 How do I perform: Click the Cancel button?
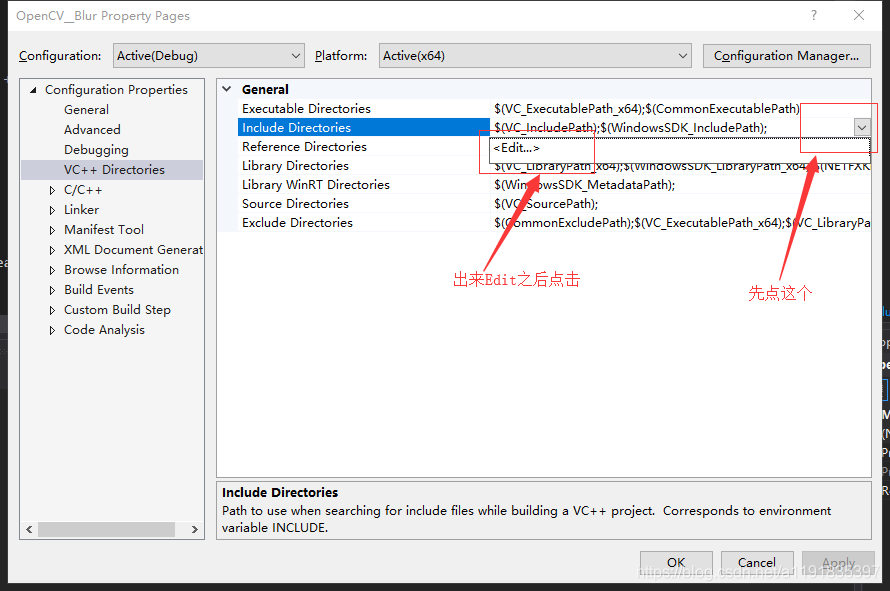(x=757, y=563)
